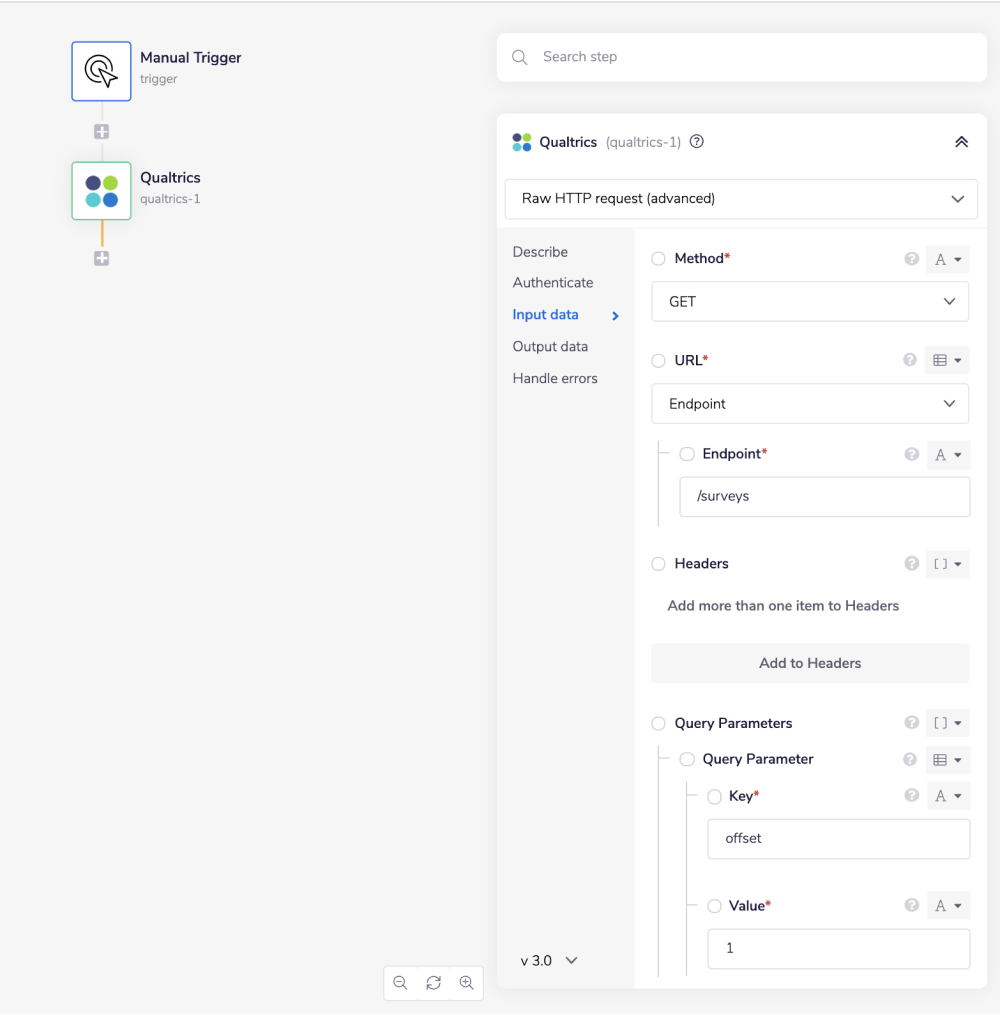Reset canvas zoom with the refresh icon
The image size is (1000, 1015).
coord(433,983)
